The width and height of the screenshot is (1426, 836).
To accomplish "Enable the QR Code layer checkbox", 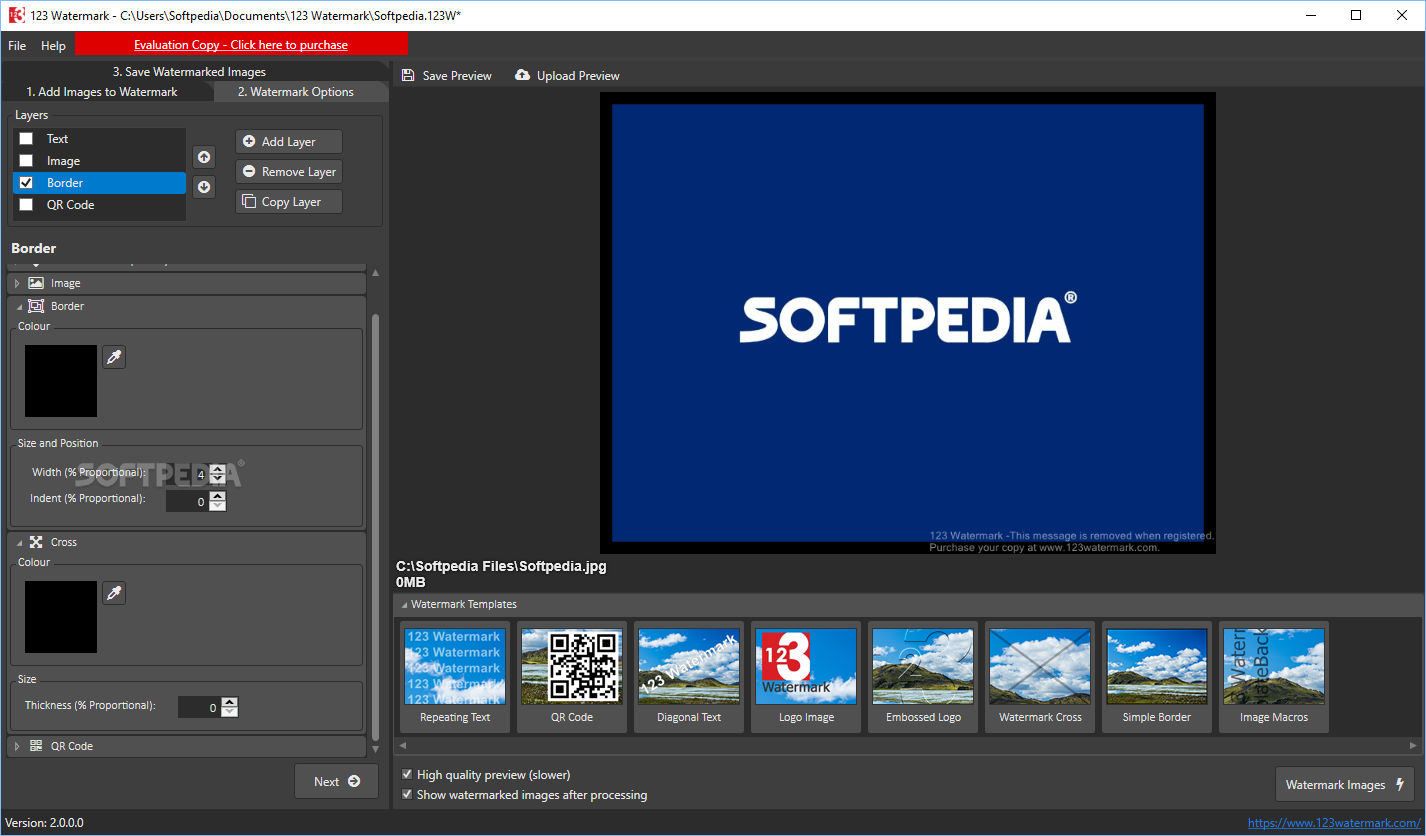I will tap(26, 205).
